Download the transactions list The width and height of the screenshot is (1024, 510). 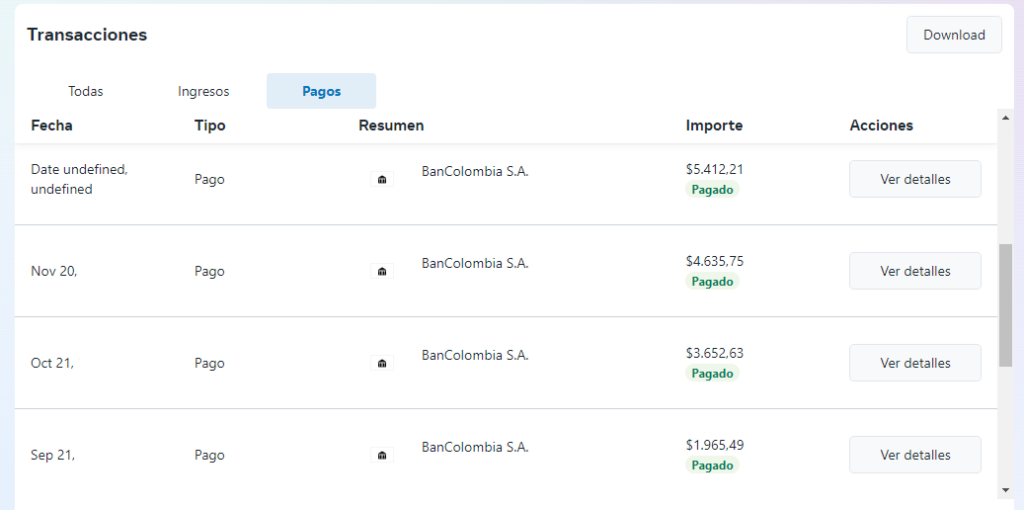953,35
